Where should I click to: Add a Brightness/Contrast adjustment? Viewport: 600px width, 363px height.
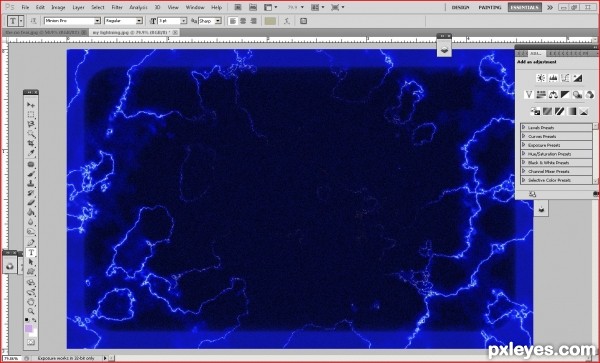click(x=541, y=78)
